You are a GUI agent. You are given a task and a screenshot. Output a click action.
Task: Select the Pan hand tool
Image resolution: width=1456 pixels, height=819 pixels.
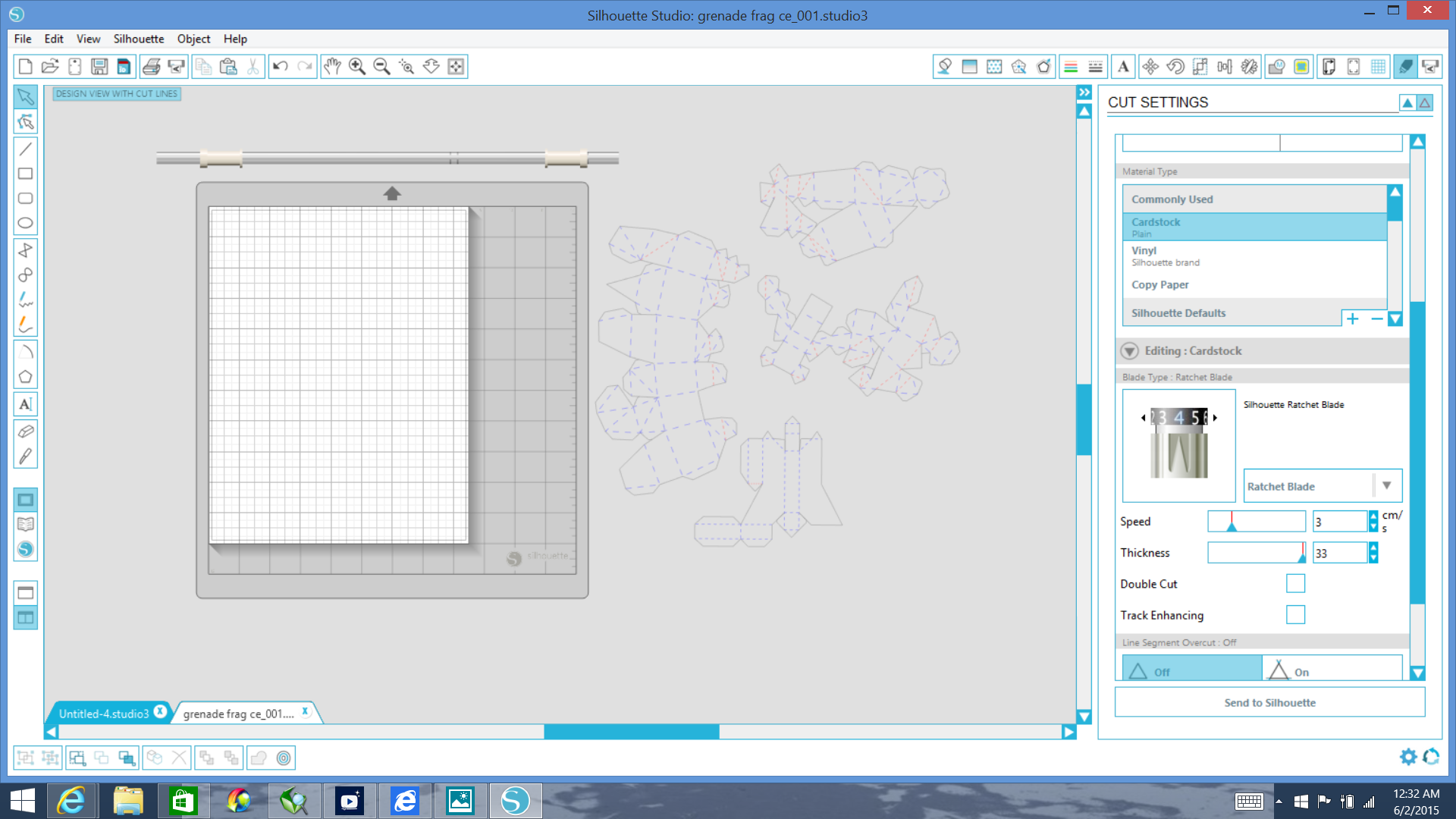tap(332, 67)
